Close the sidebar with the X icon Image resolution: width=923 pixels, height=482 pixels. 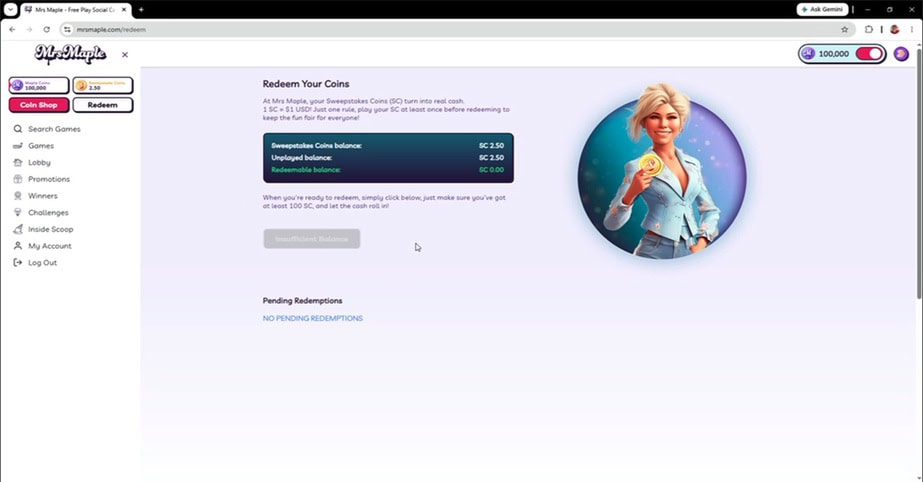125,55
